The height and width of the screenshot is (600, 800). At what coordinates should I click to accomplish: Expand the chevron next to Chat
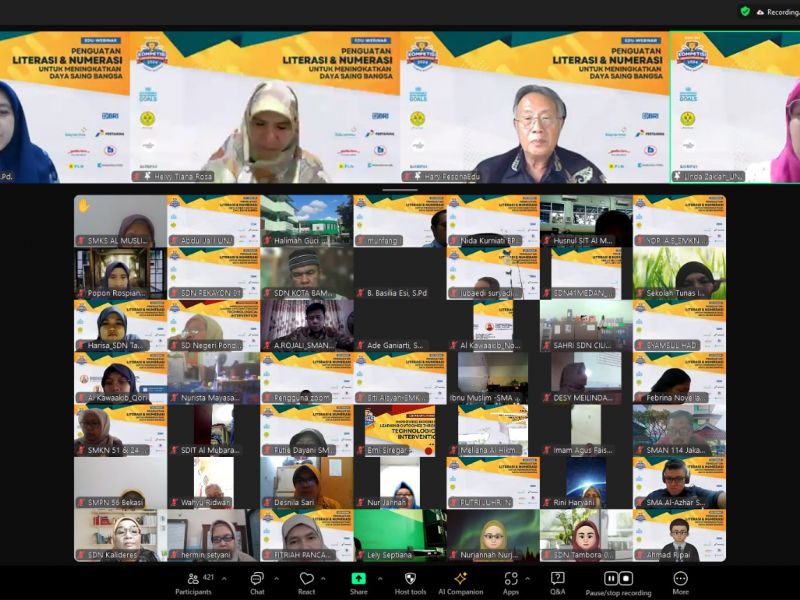[275, 578]
